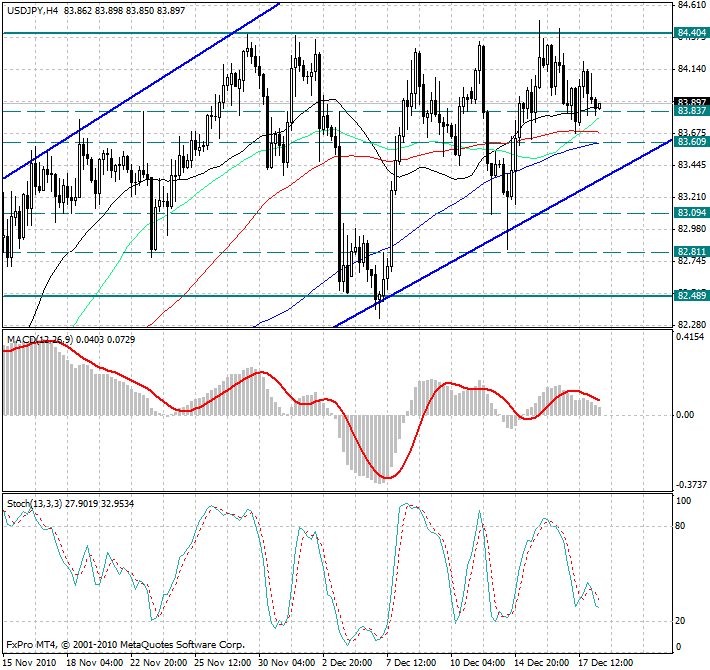This screenshot has height=670, width=710.
Task: Select the 82.745 price axis label
Action: 691,261
